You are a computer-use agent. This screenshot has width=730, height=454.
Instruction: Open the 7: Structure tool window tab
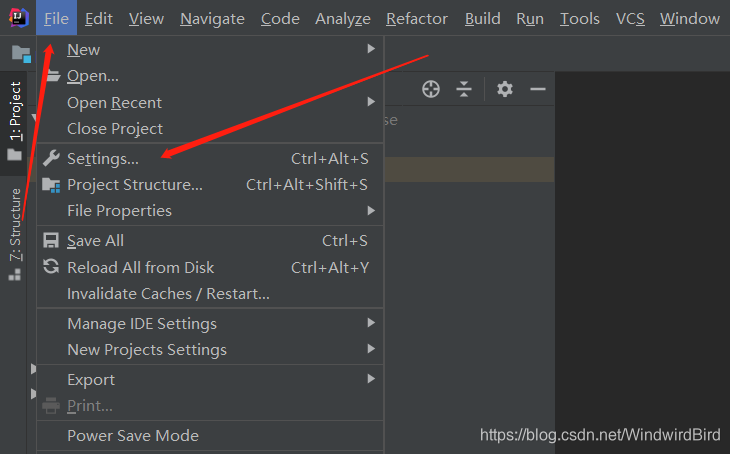15,234
